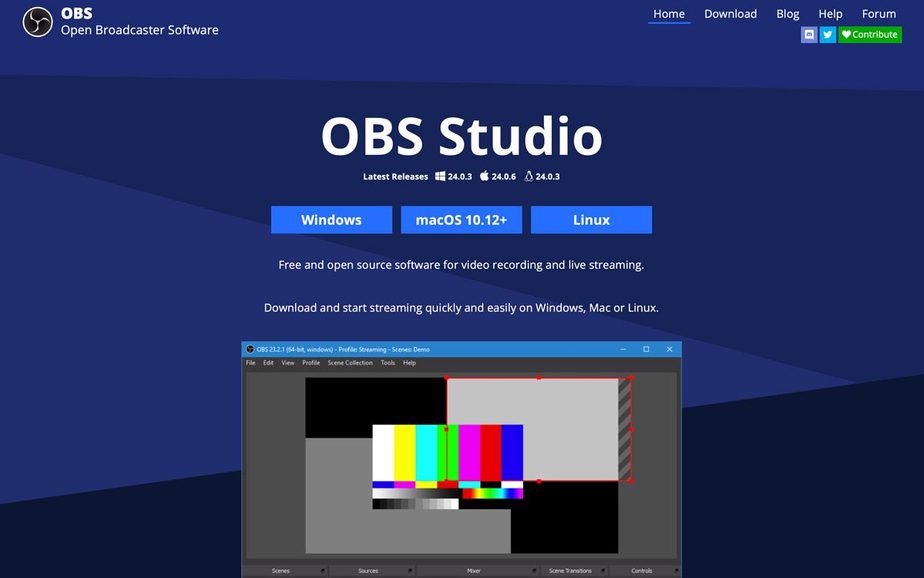The image size is (924, 578).
Task: Click the OBS app preview screenshot
Action: tap(461, 459)
